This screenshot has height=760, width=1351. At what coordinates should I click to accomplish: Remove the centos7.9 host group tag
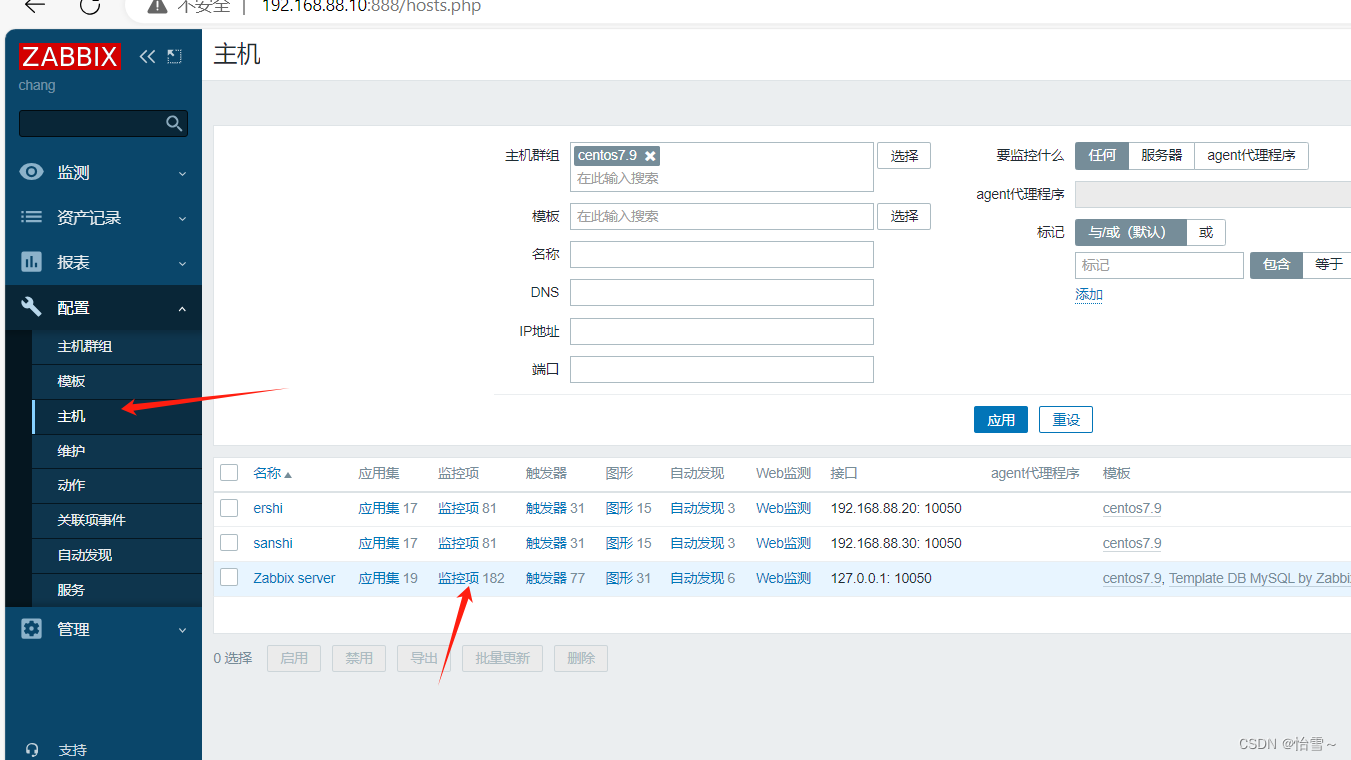pos(650,156)
